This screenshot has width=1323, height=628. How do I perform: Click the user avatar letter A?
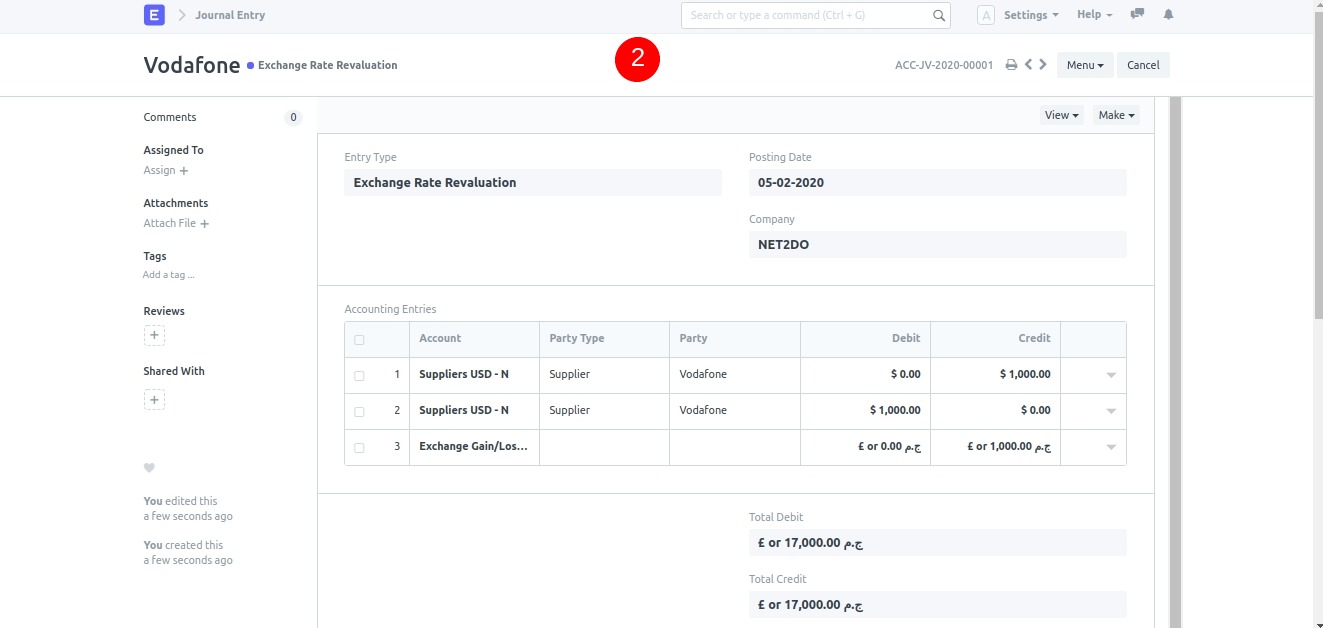(986, 15)
